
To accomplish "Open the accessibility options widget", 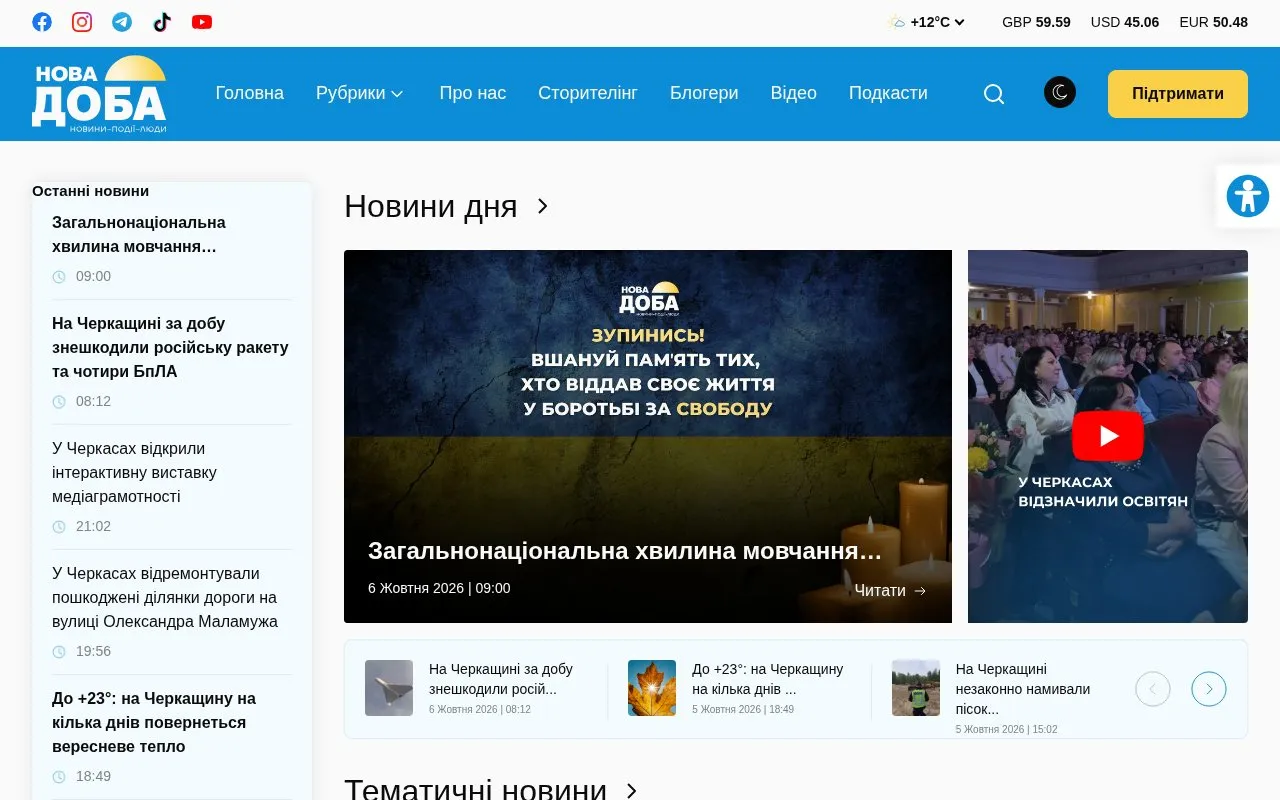I will [x=1247, y=196].
